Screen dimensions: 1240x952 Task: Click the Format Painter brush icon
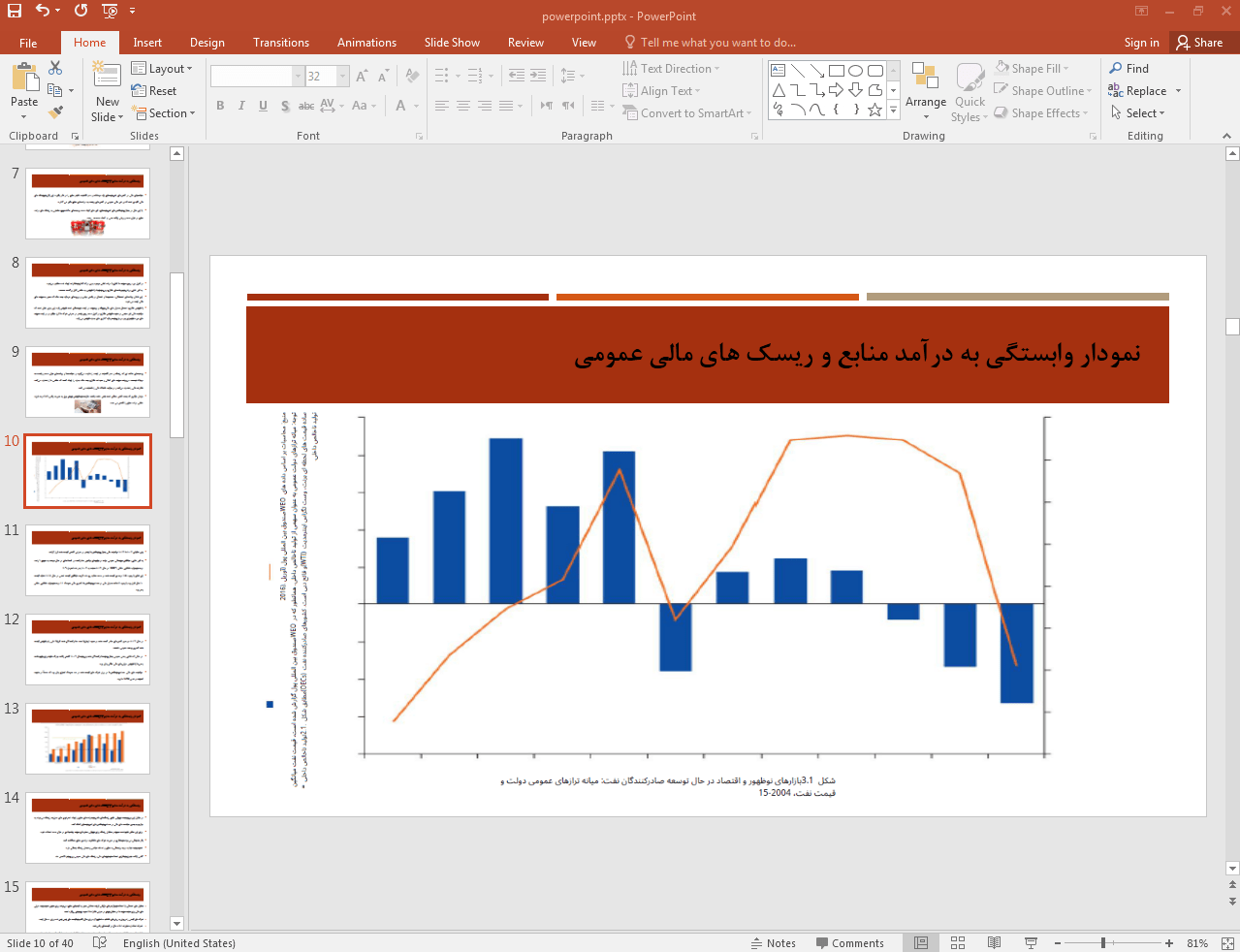tap(55, 112)
